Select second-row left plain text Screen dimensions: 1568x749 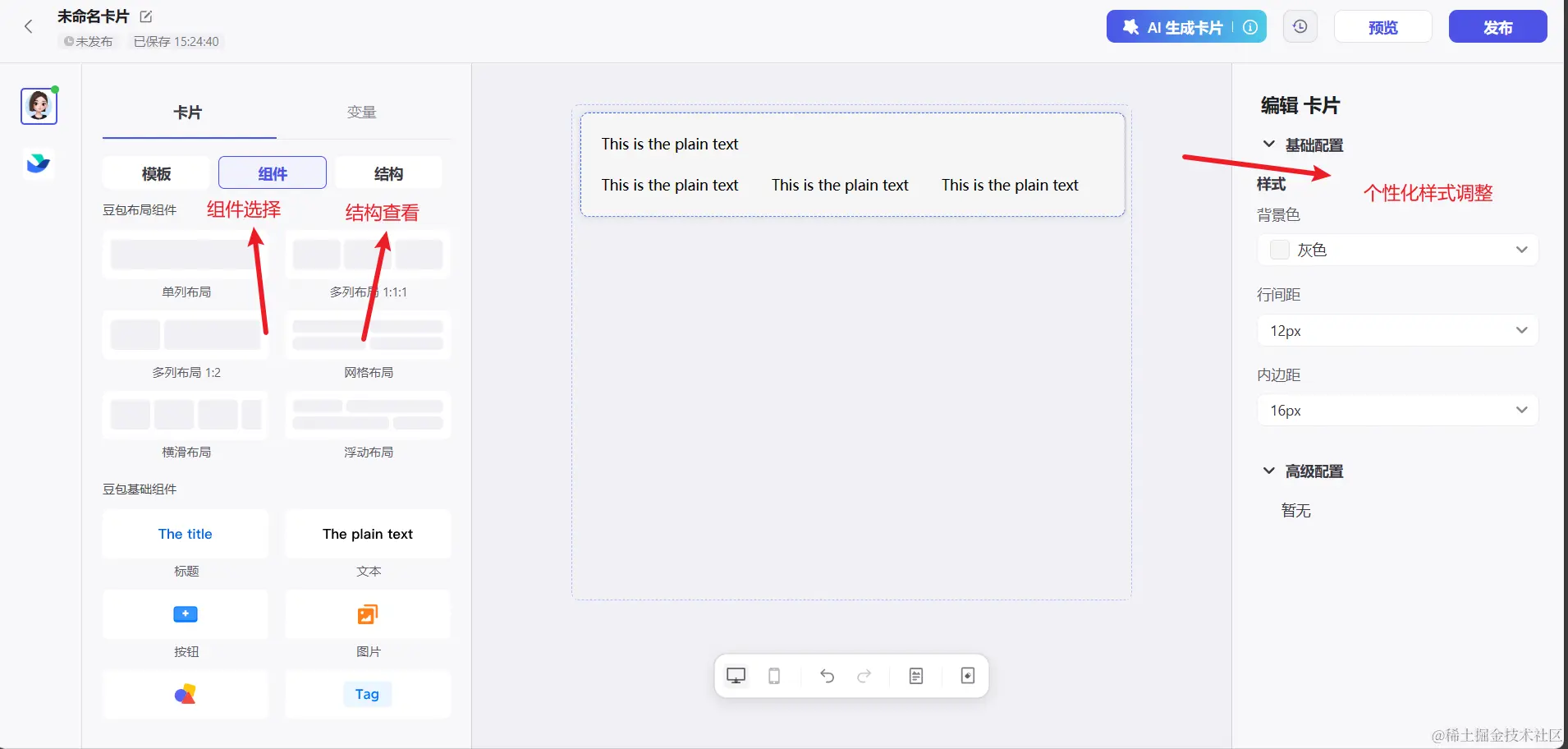(x=670, y=185)
